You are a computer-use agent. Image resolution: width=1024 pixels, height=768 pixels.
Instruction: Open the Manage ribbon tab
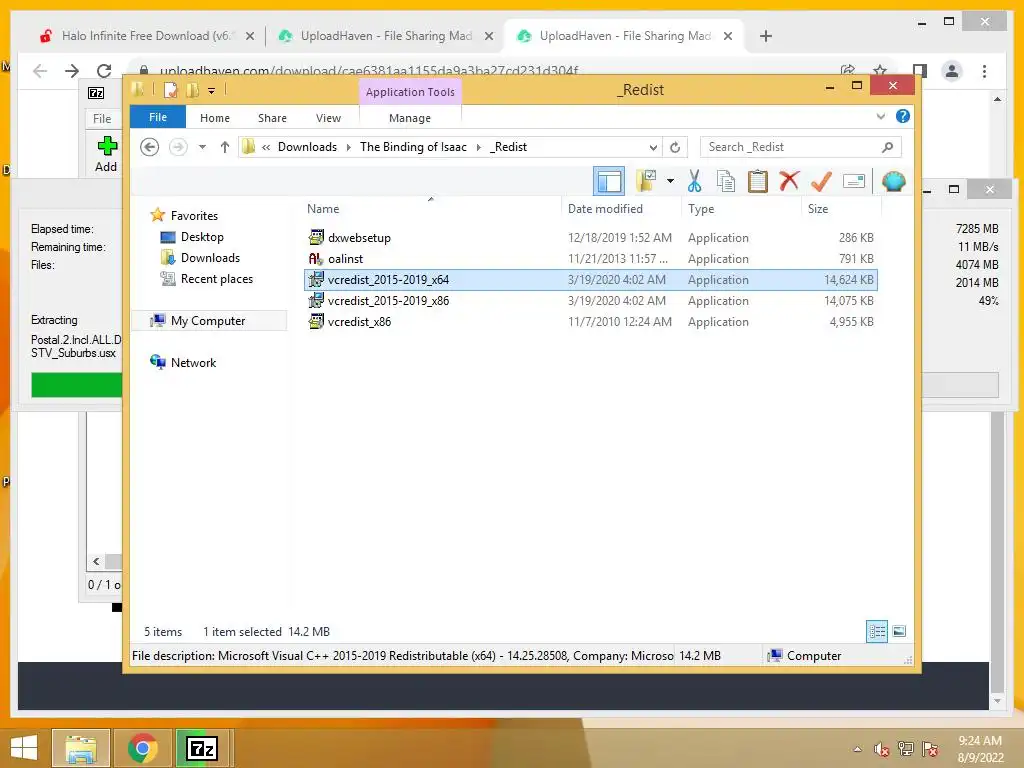[x=410, y=118]
